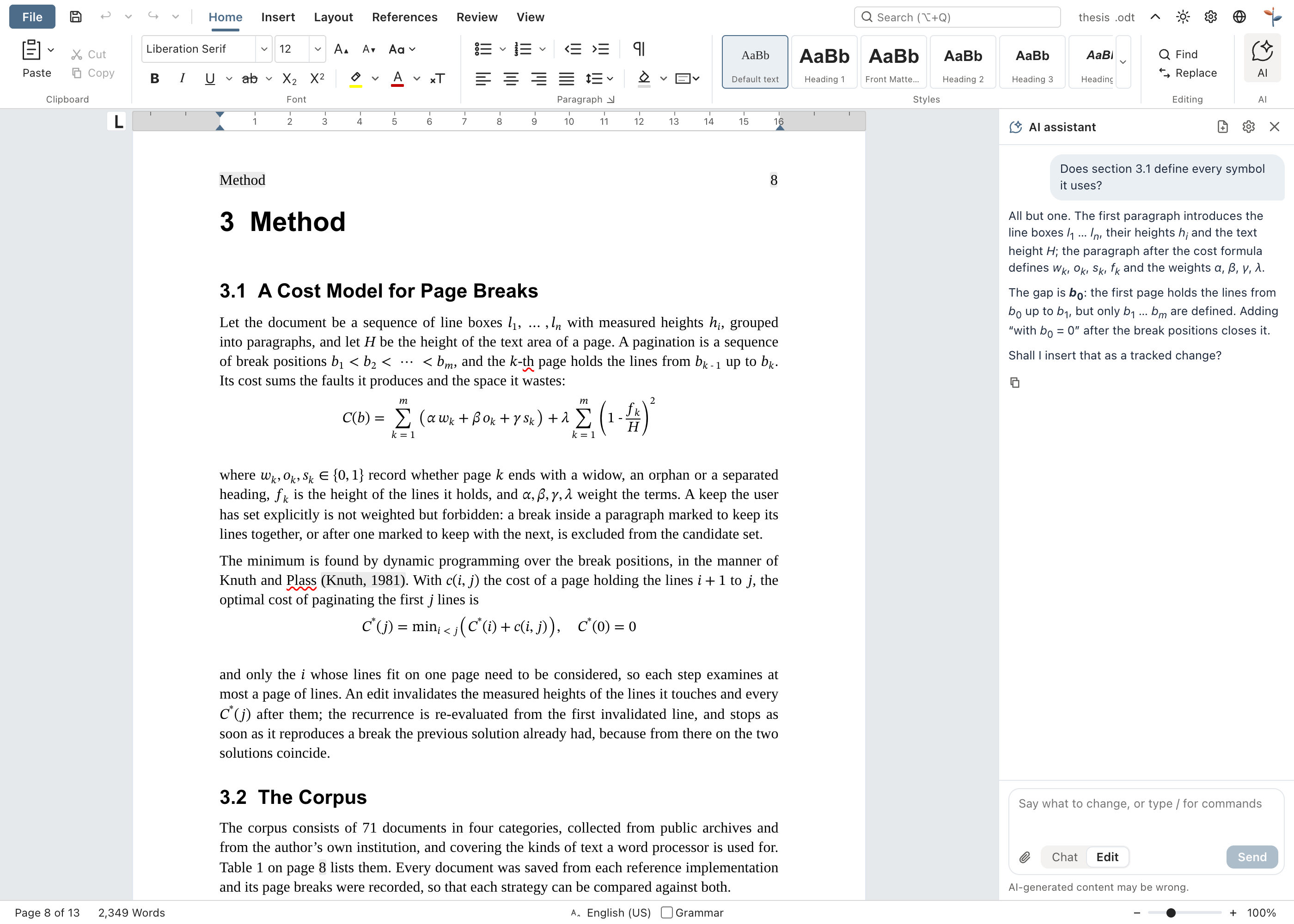Switch AI assistant to Chat mode
This screenshot has height=924, width=1294.
[1064, 857]
